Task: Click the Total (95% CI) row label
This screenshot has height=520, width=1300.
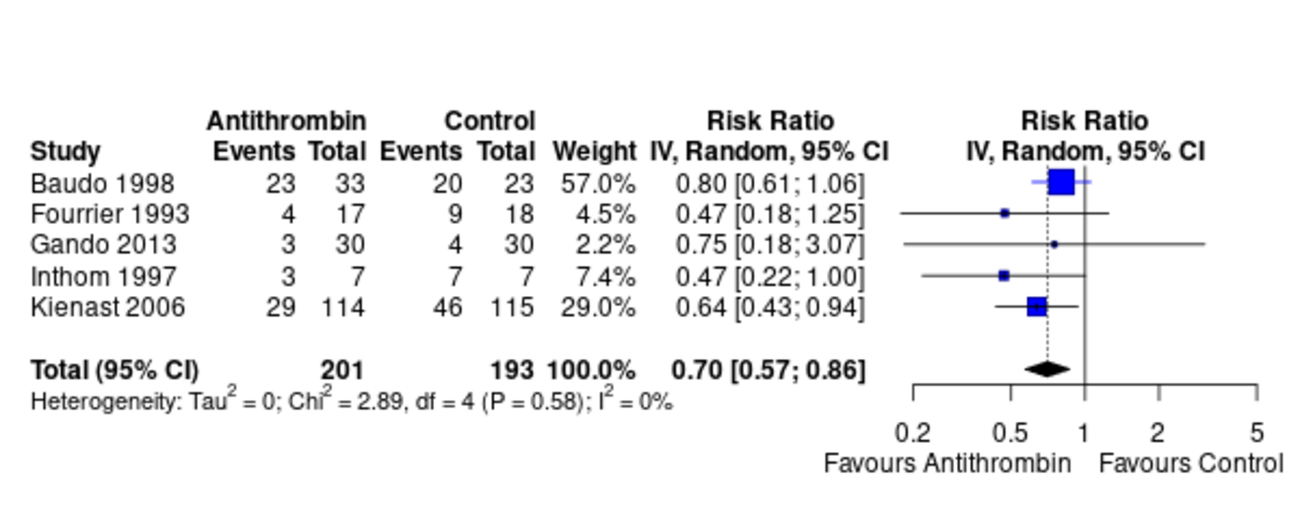Action: click(x=115, y=370)
